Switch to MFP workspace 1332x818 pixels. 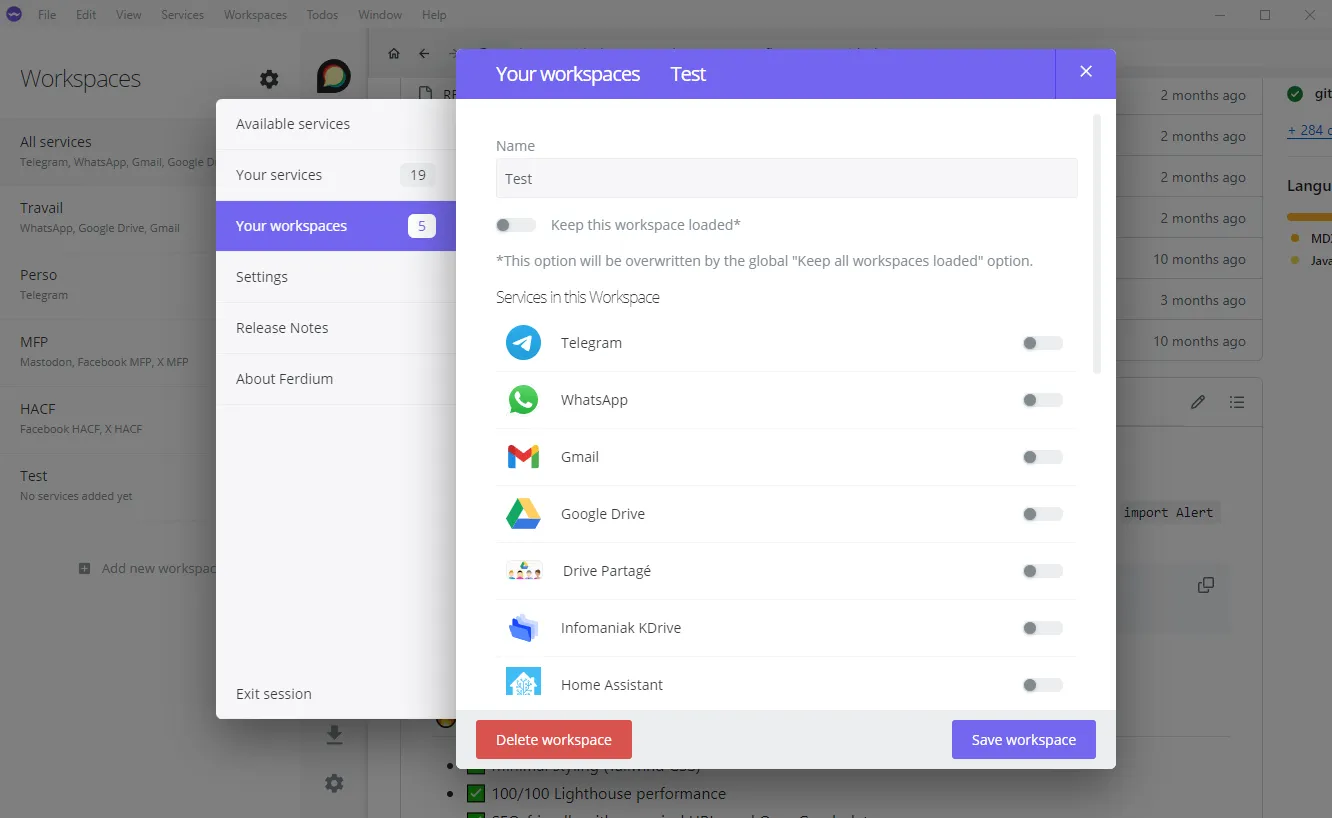point(108,352)
